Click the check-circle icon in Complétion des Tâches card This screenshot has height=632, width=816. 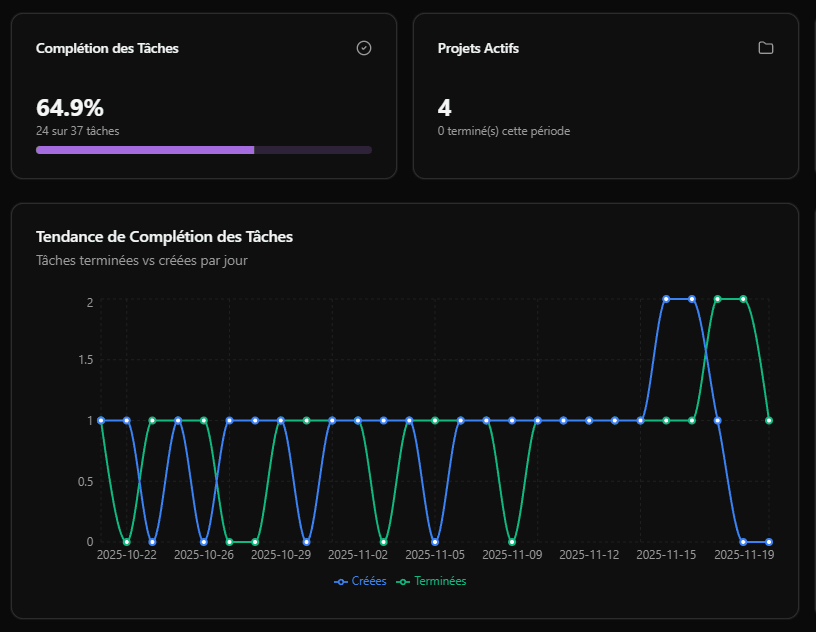364,48
